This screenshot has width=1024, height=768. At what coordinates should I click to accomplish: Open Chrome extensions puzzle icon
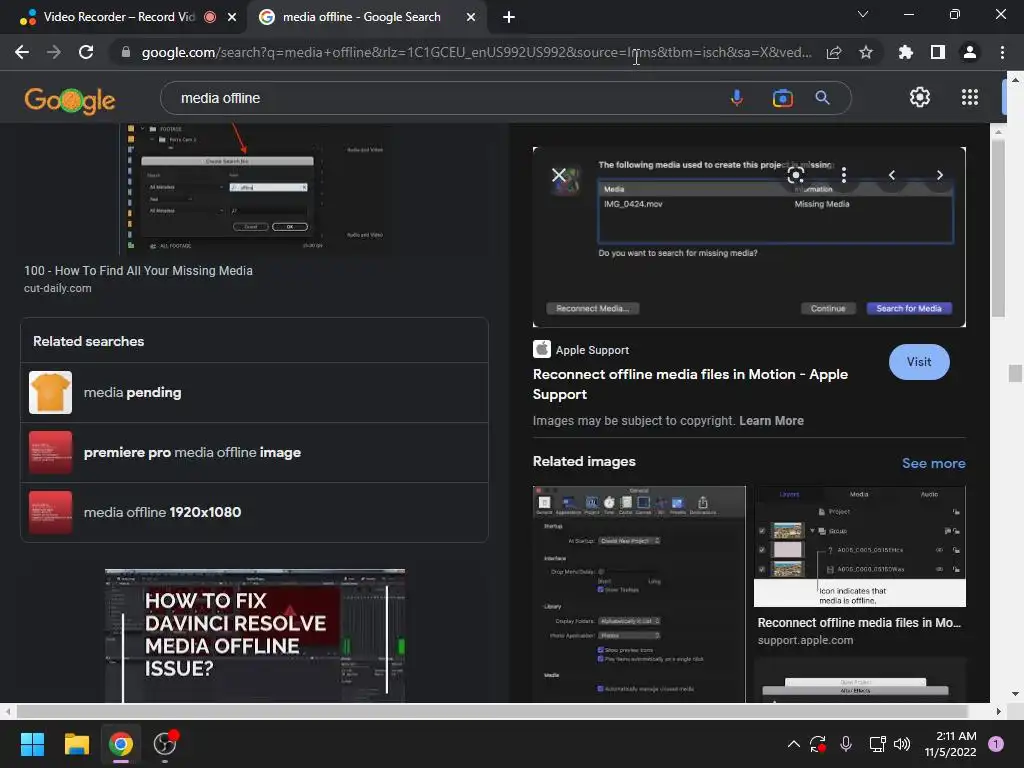click(905, 52)
